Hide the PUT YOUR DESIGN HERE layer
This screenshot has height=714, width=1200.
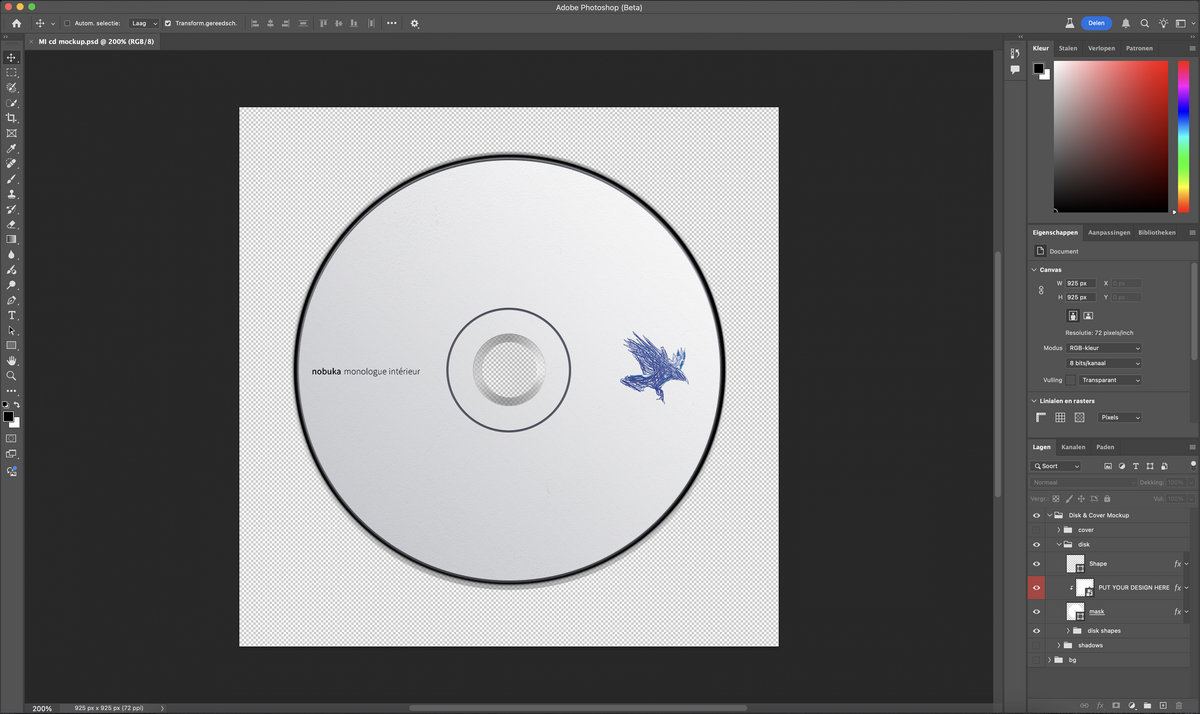pos(1036,588)
